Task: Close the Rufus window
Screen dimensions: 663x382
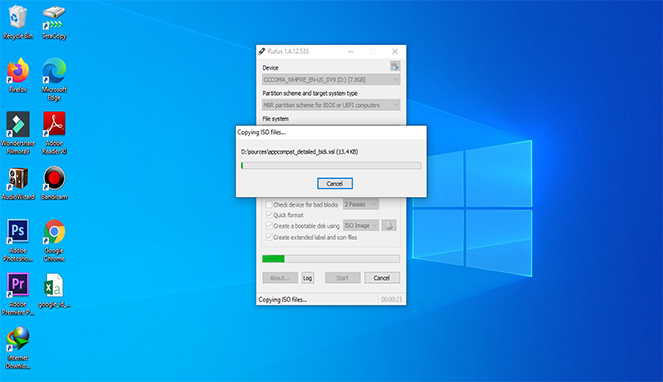Action: coord(395,51)
